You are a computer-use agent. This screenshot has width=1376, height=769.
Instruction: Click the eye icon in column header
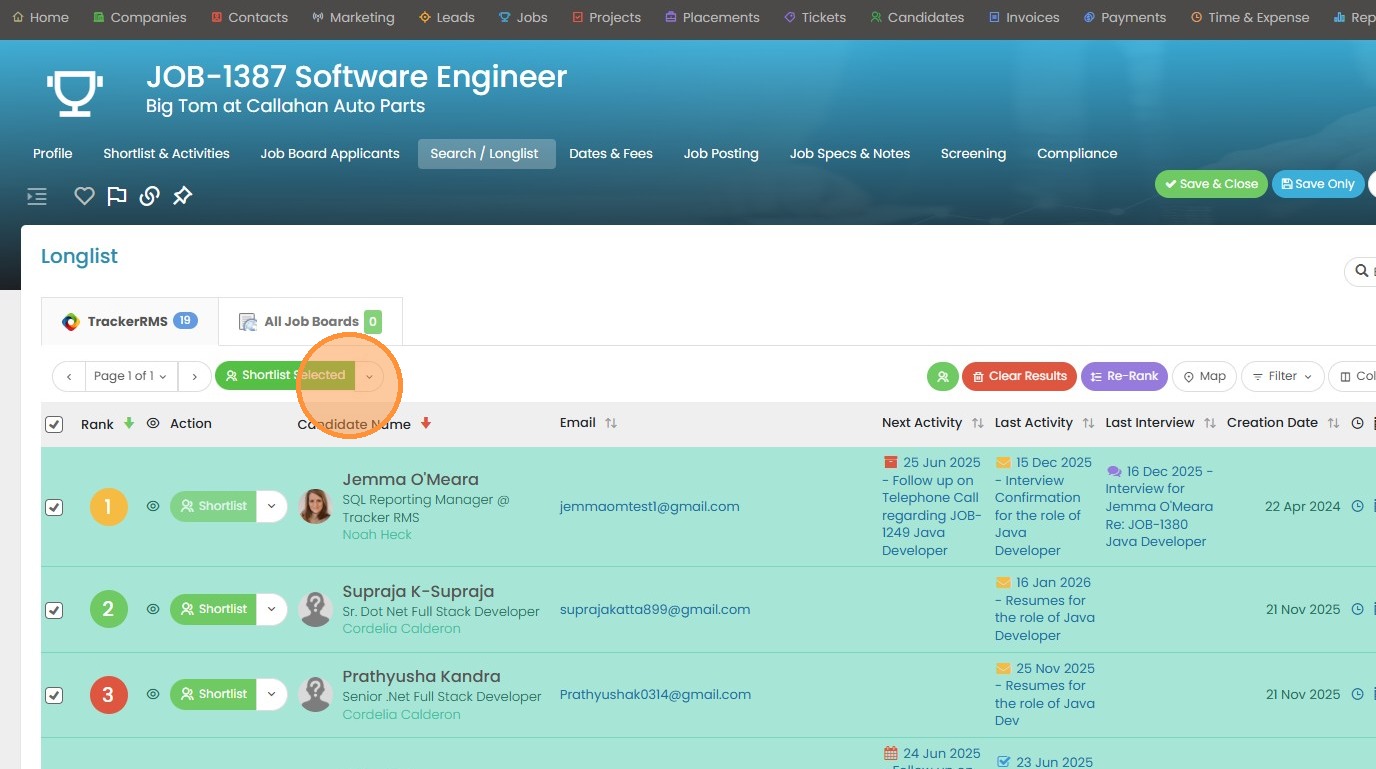click(153, 423)
